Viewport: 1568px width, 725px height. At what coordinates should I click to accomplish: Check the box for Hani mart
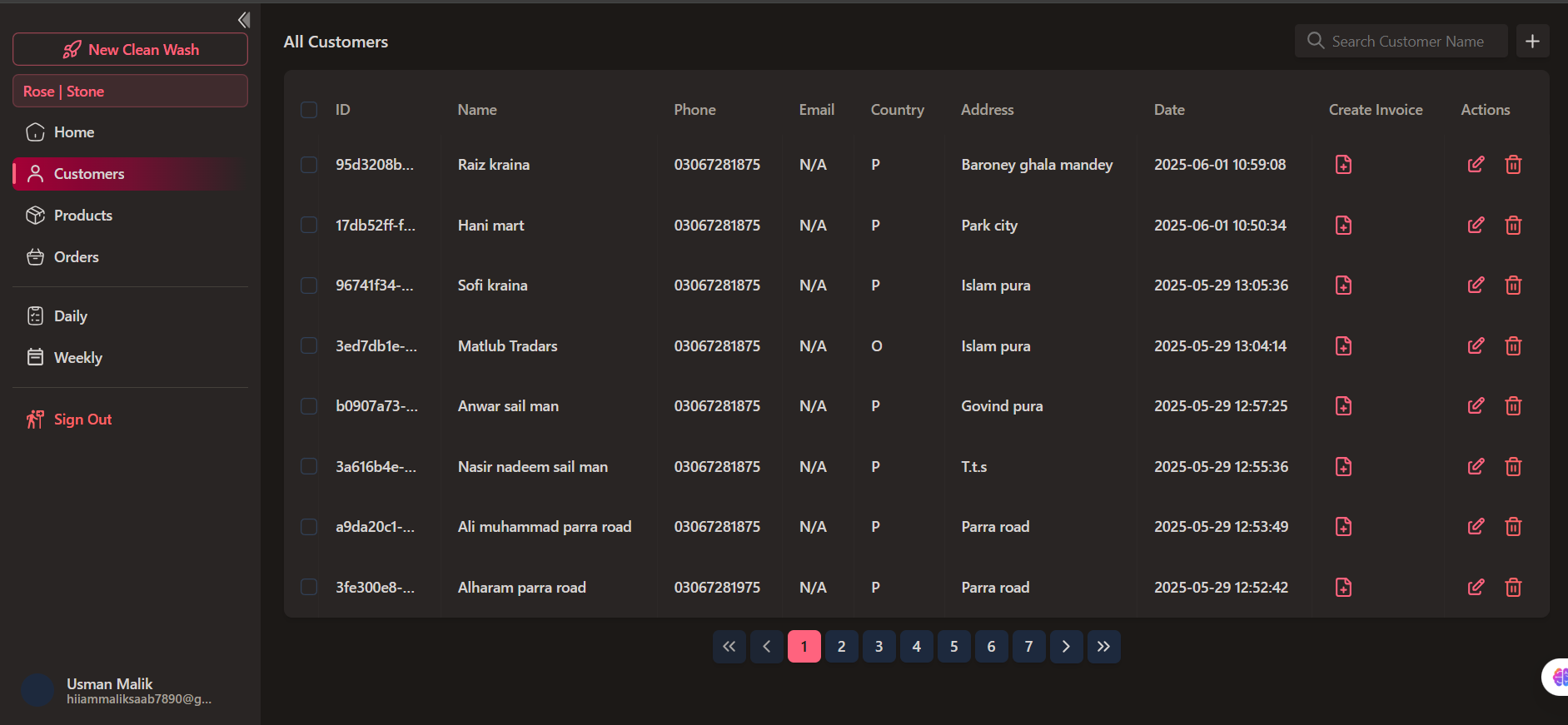309,226
